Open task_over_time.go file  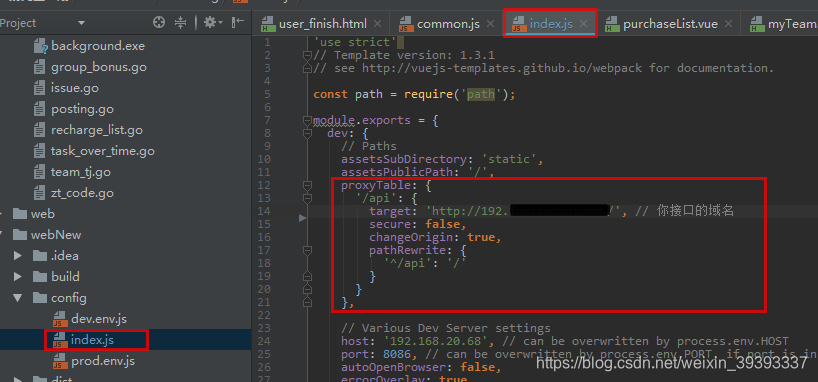point(103,151)
